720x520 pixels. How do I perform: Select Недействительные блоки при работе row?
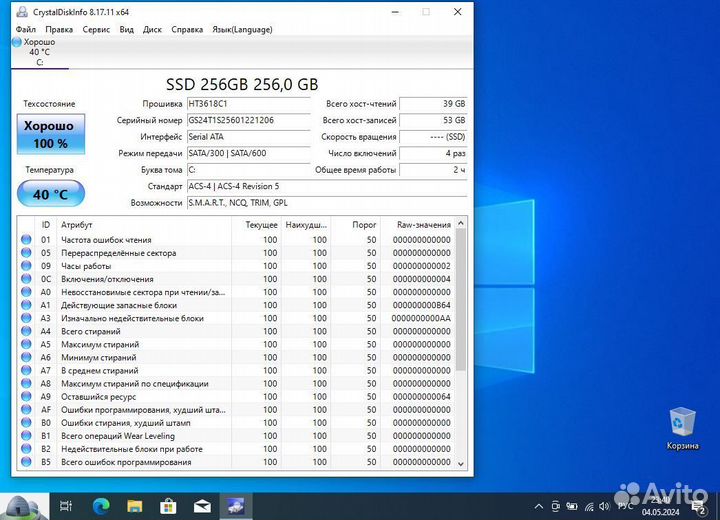pos(236,449)
